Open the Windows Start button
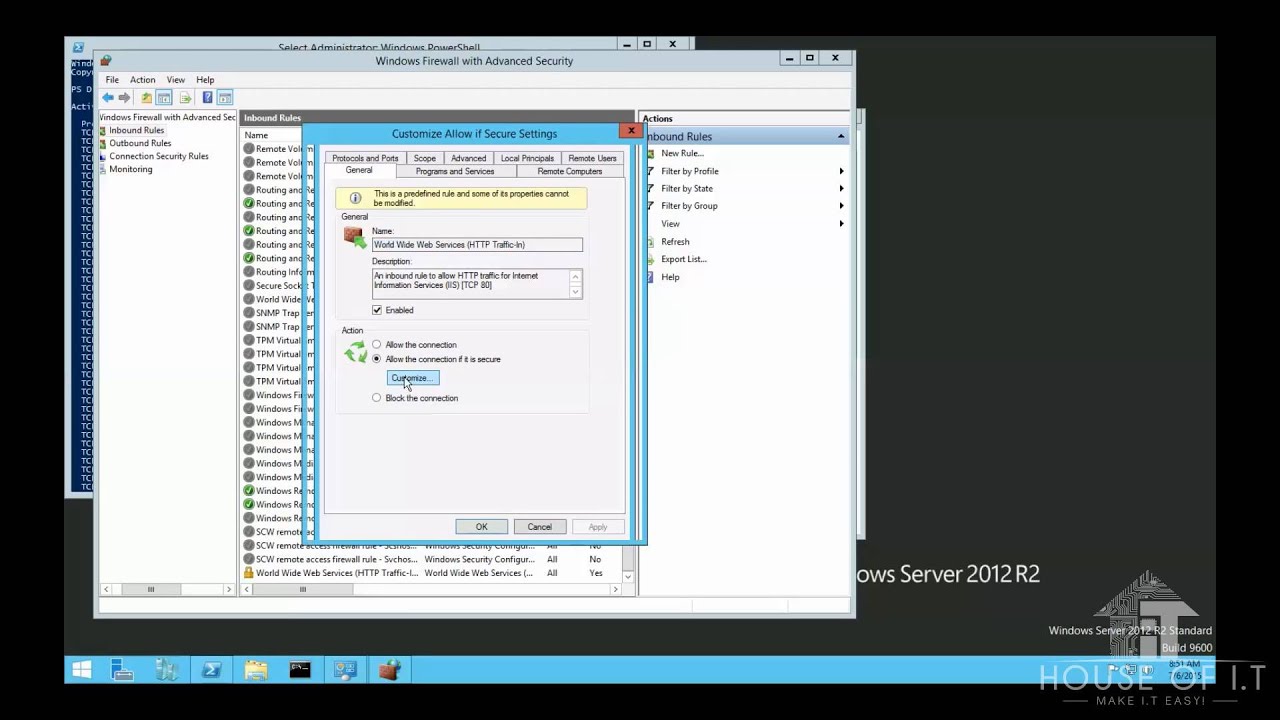 (82, 670)
